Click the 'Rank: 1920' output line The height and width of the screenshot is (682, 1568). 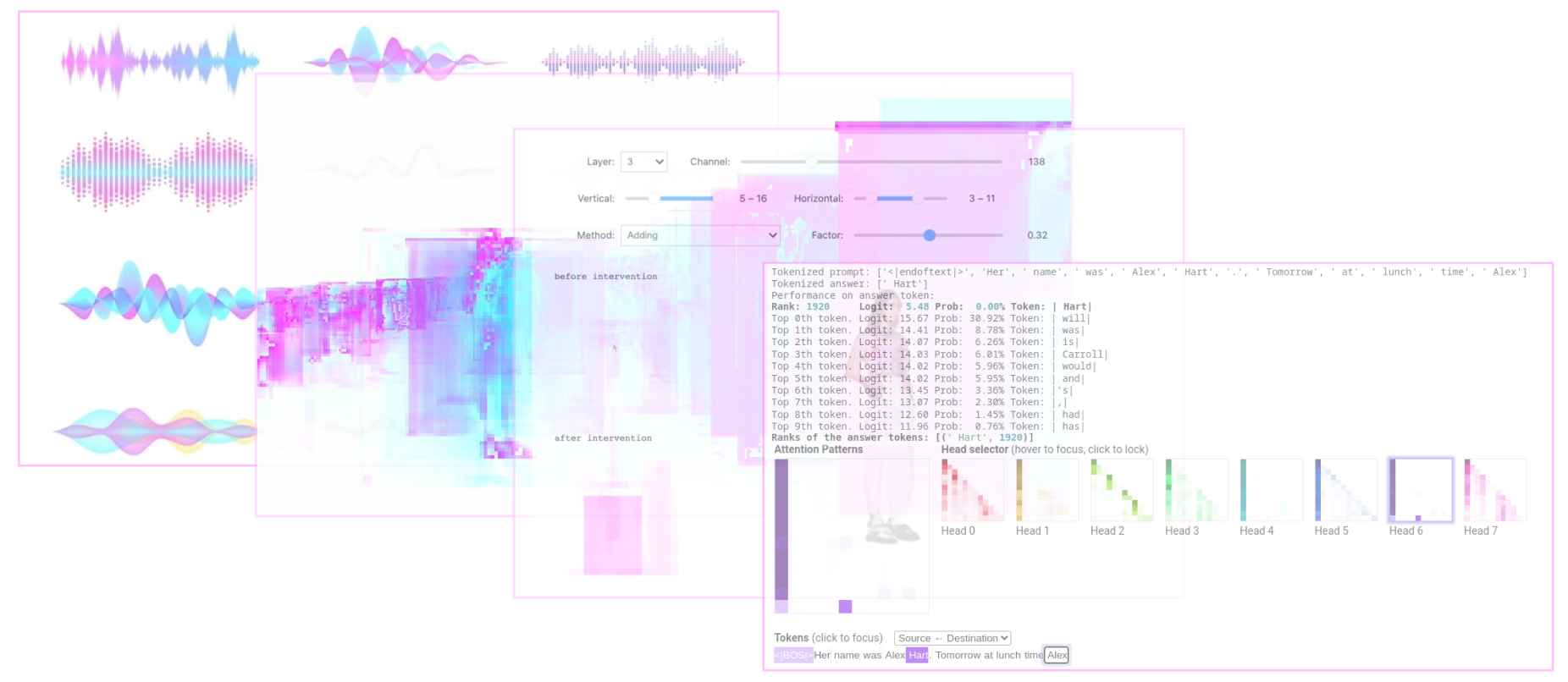click(x=931, y=306)
